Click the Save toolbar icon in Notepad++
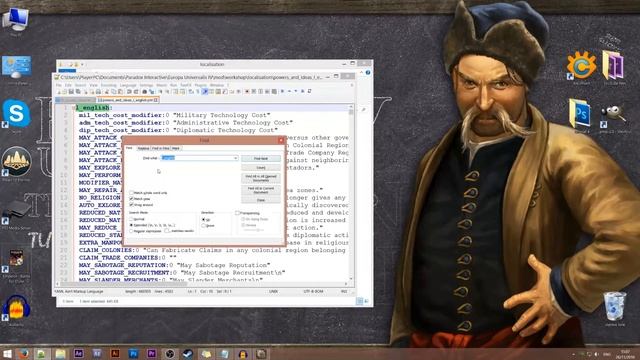This screenshot has height=360, width=640. click(x=71, y=91)
